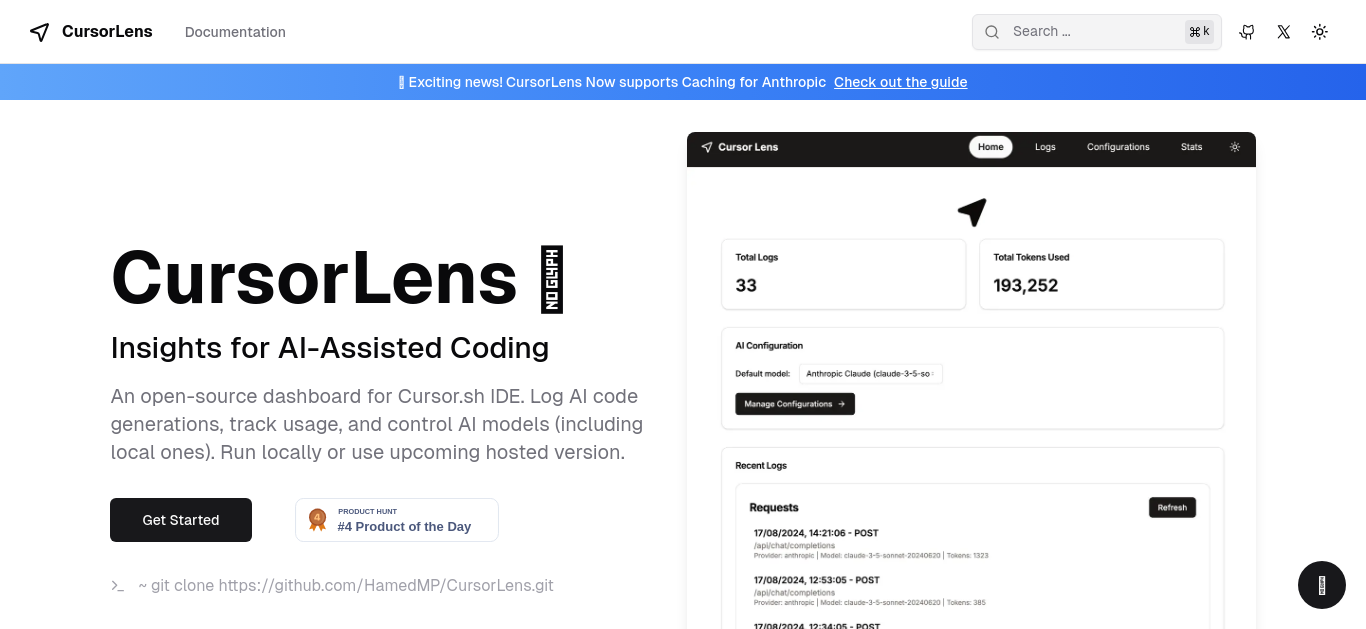Viewport: 1366px width, 629px height.
Task: Click the git clone command text
Action: [346, 586]
